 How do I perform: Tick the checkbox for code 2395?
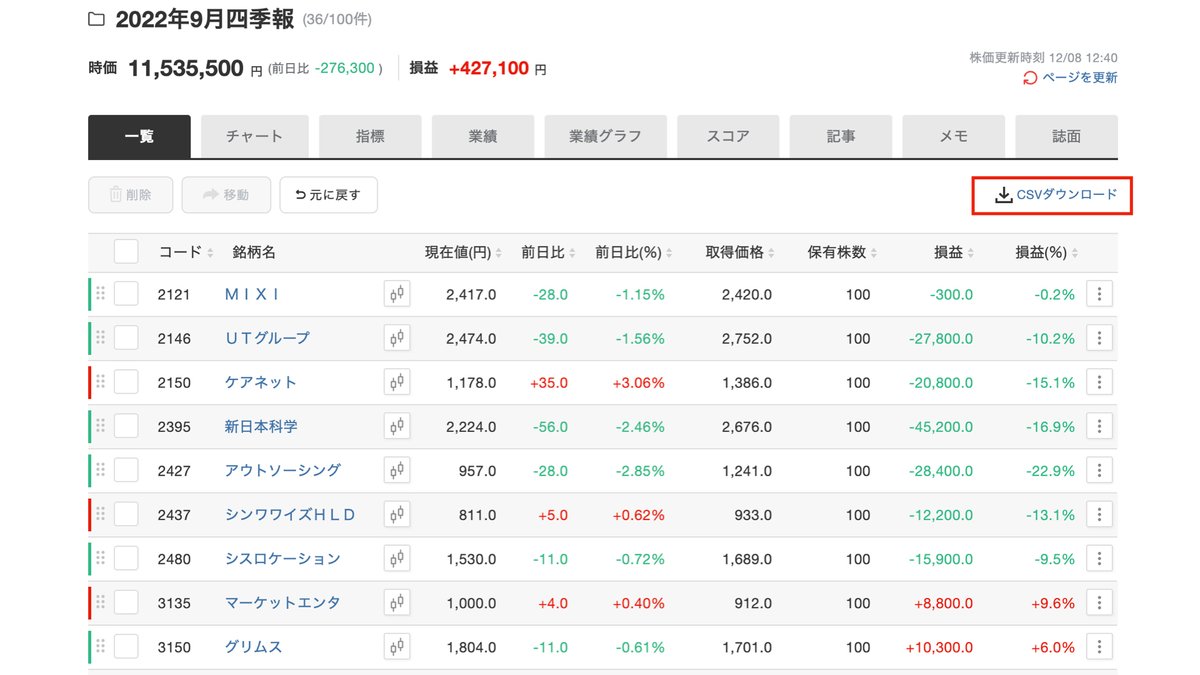(x=126, y=426)
